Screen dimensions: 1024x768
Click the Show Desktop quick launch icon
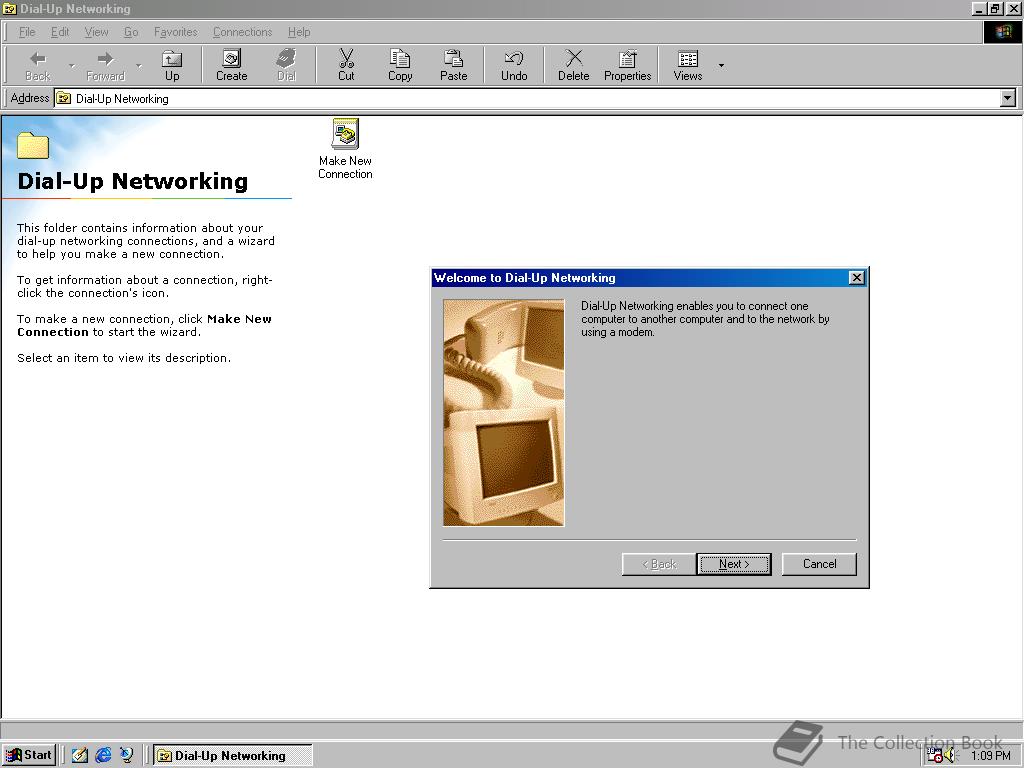[x=79, y=755]
